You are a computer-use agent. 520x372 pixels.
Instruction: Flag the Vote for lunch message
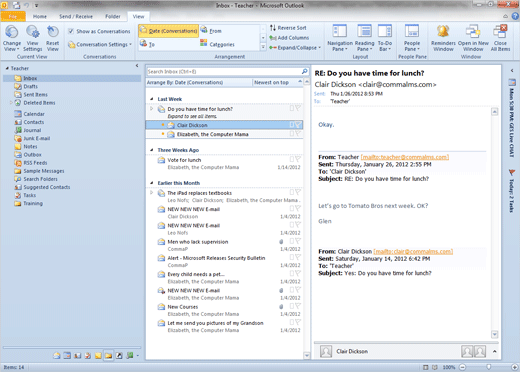pos(298,159)
